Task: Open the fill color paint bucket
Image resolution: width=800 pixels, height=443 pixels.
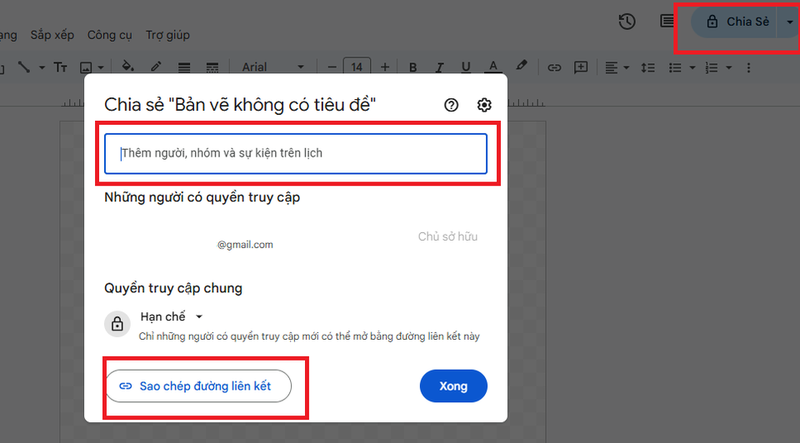Action: 128,67
